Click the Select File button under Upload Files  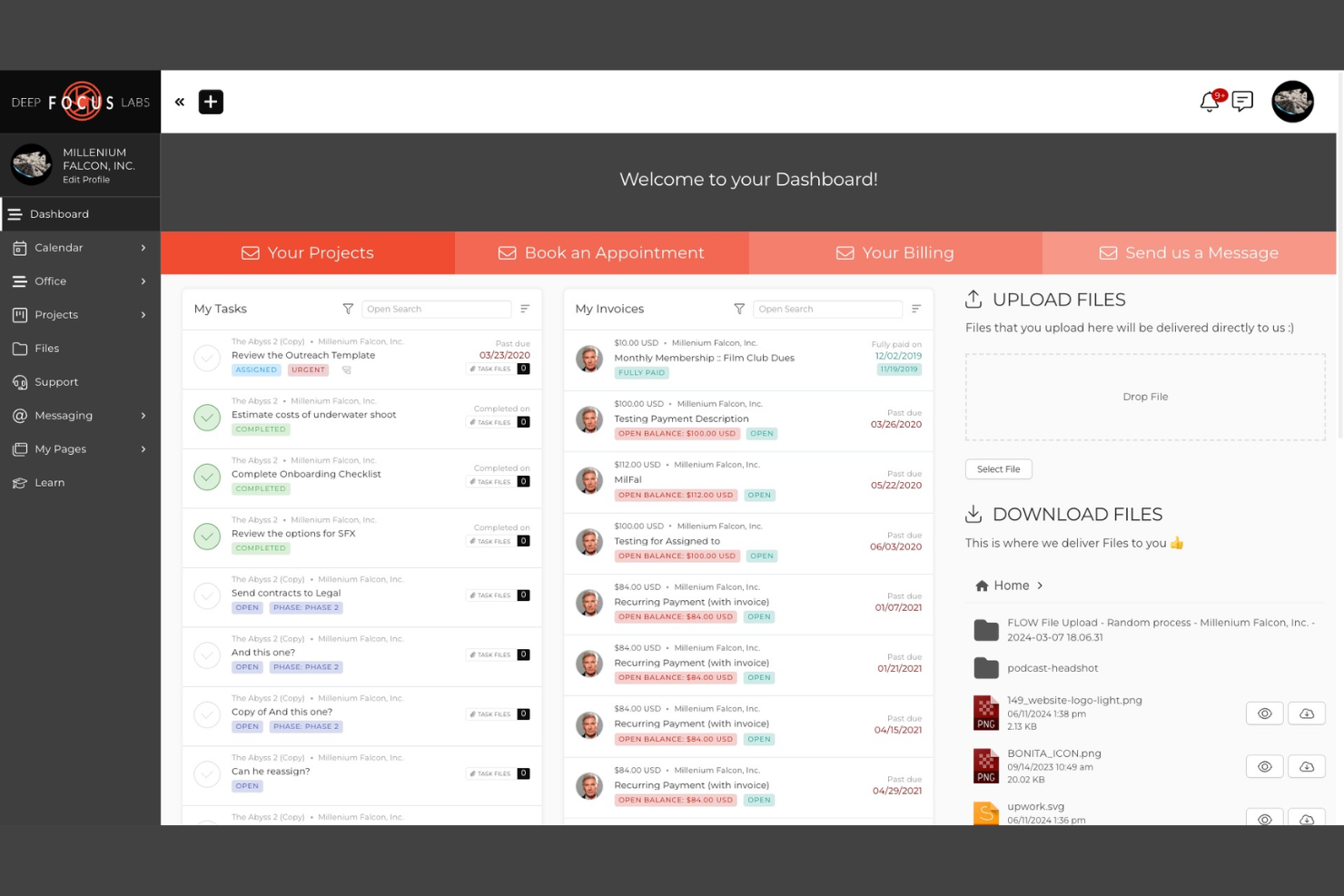[998, 468]
